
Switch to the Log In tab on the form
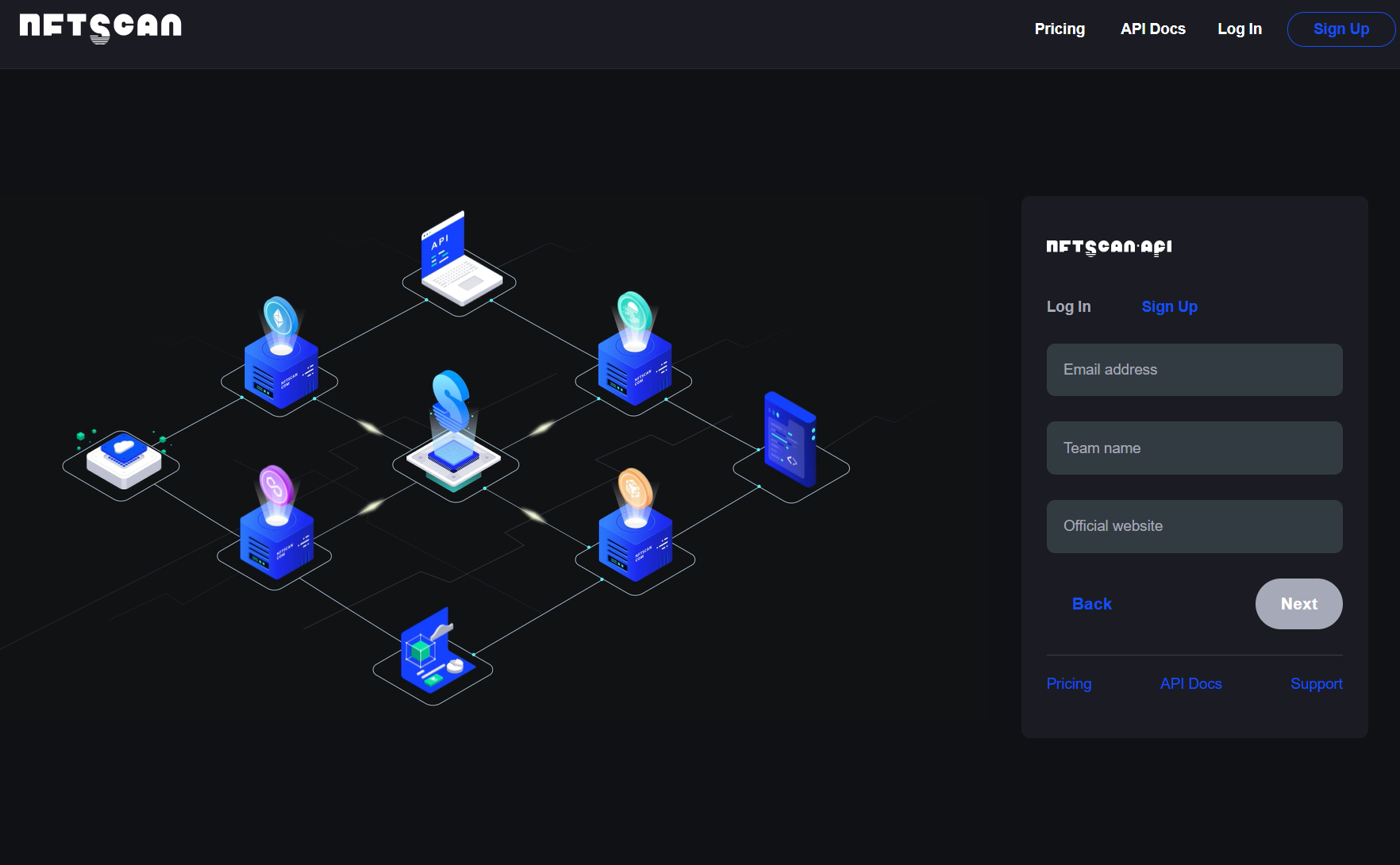(x=1068, y=306)
